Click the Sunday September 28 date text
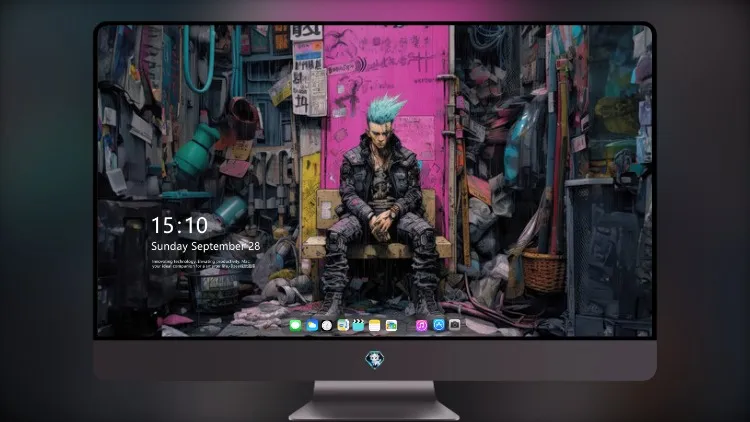 coord(206,246)
